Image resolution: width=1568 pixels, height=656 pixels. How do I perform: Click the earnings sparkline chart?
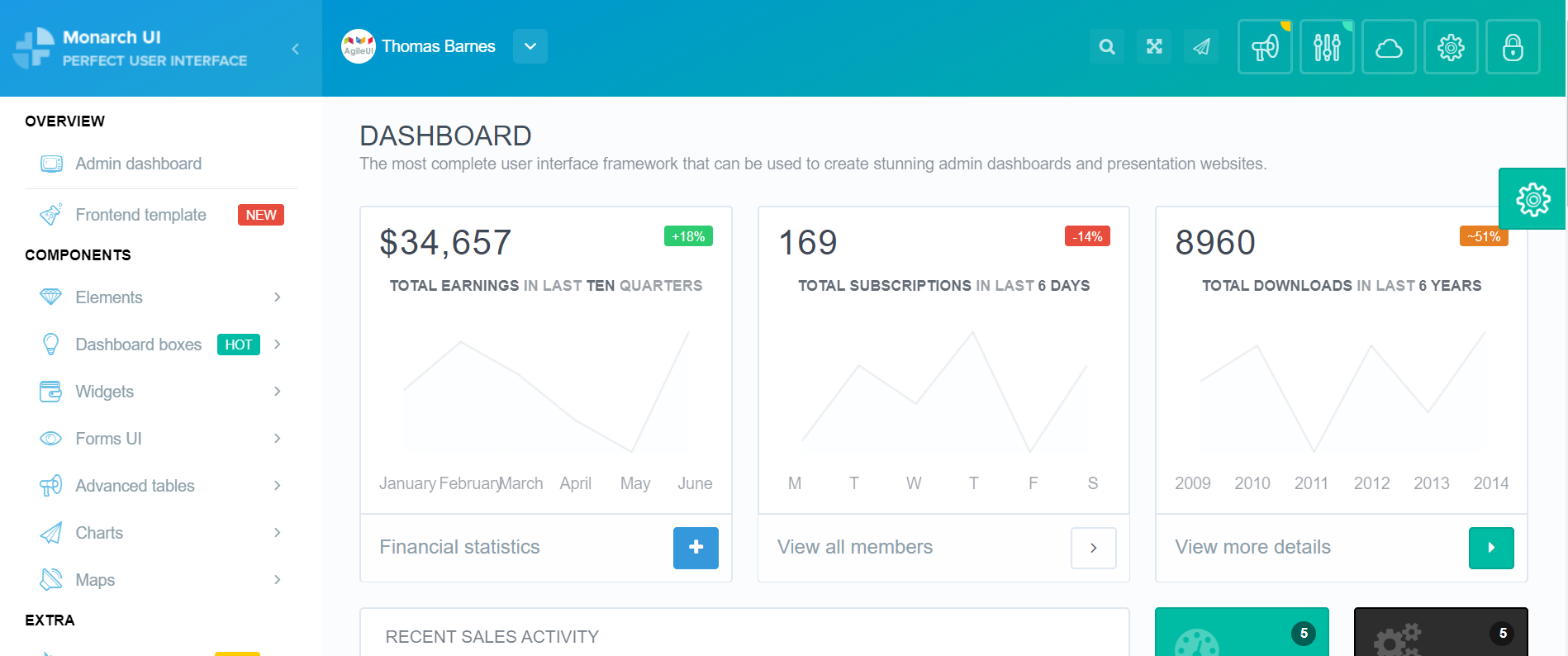pyautogui.click(x=546, y=392)
